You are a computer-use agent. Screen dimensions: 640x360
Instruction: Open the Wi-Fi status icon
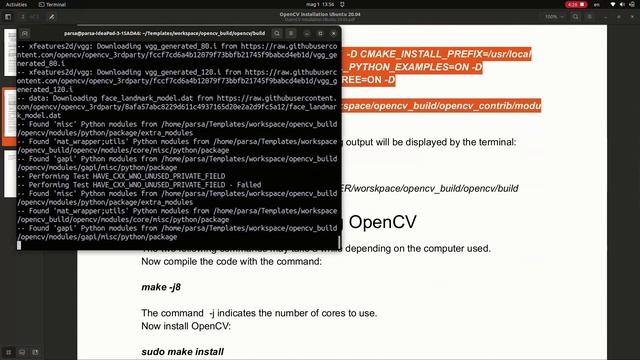[613, 4]
